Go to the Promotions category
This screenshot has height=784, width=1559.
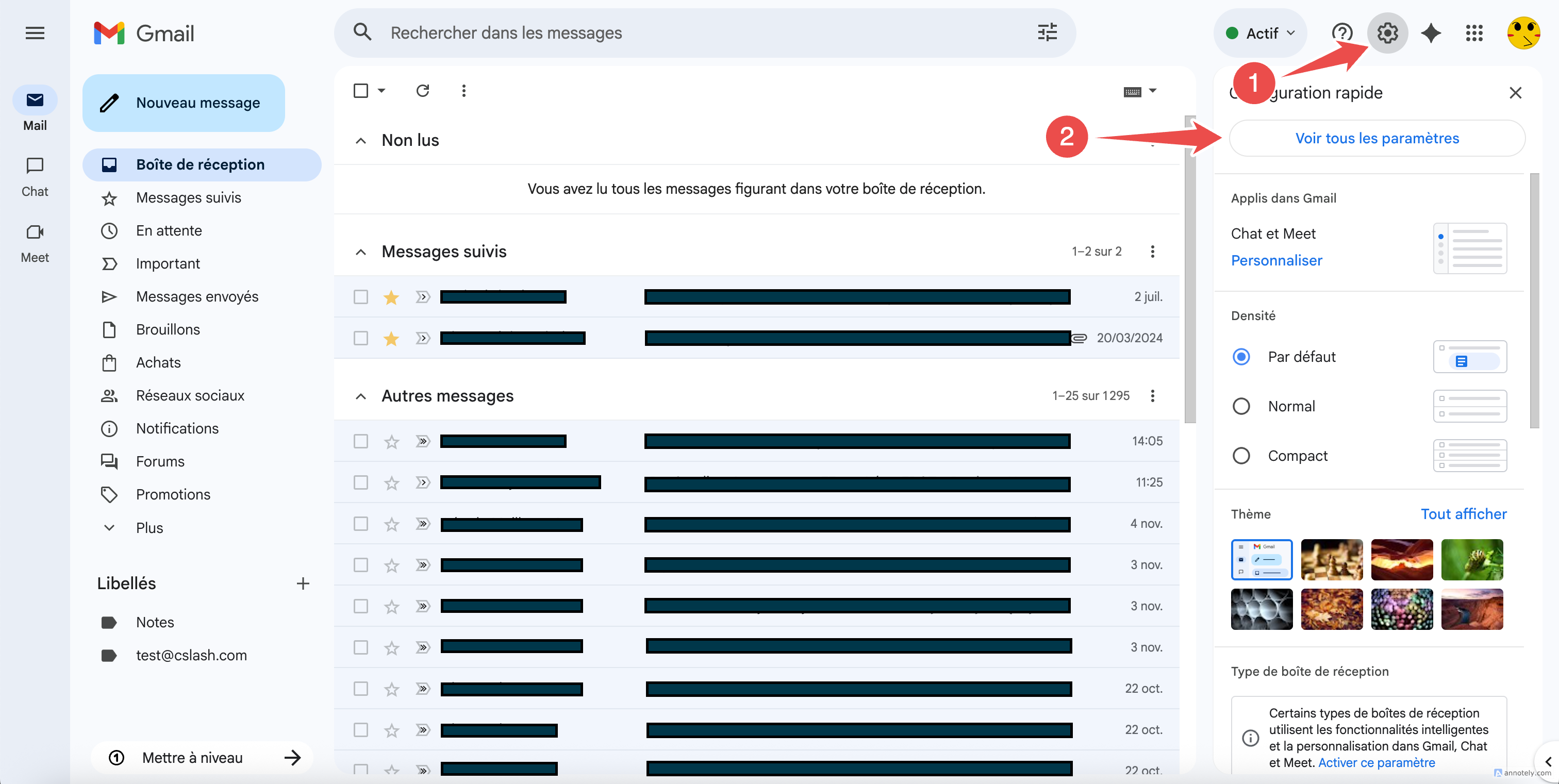[173, 494]
